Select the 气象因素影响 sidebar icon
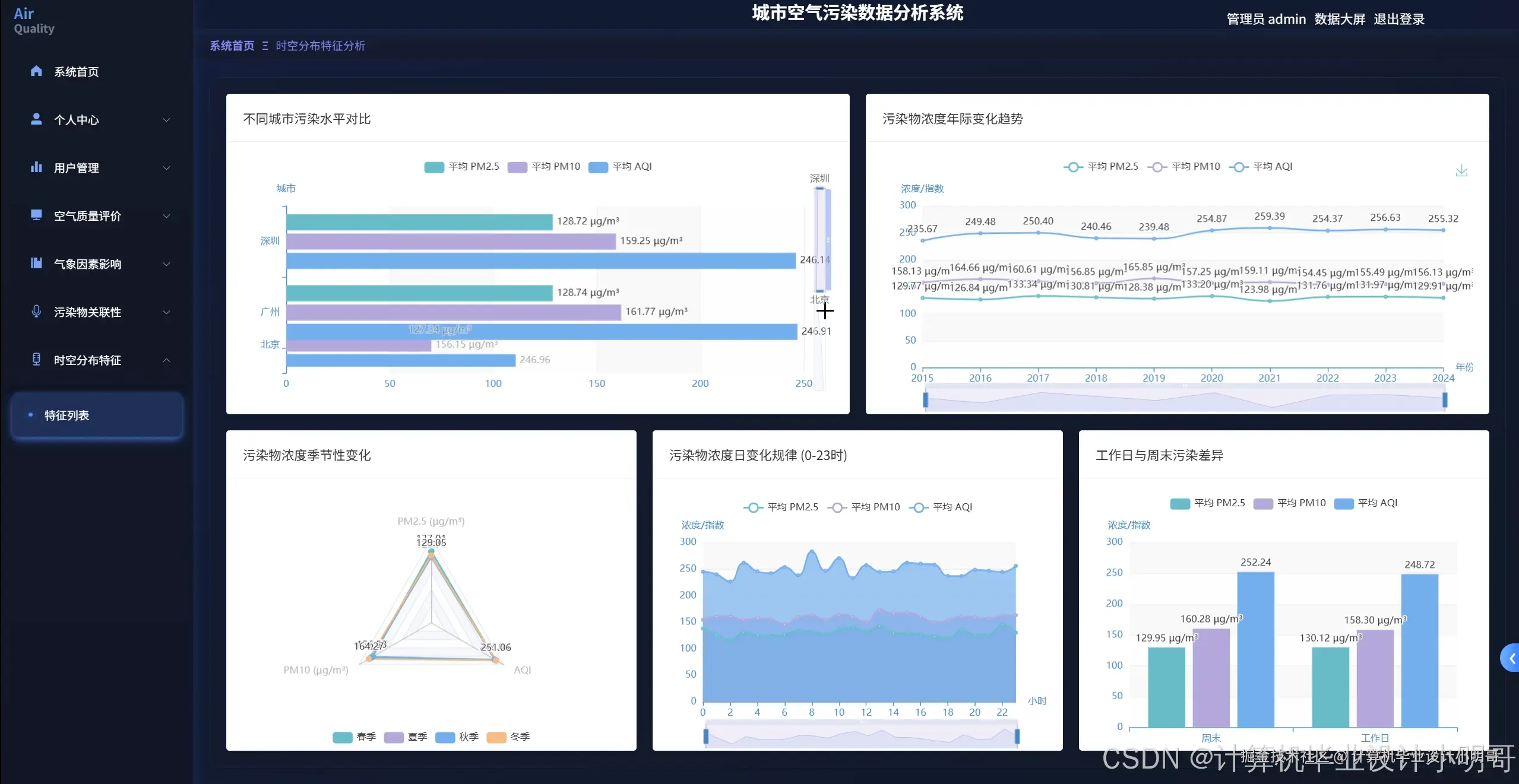The width and height of the screenshot is (1519, 784). pos(36,264)
